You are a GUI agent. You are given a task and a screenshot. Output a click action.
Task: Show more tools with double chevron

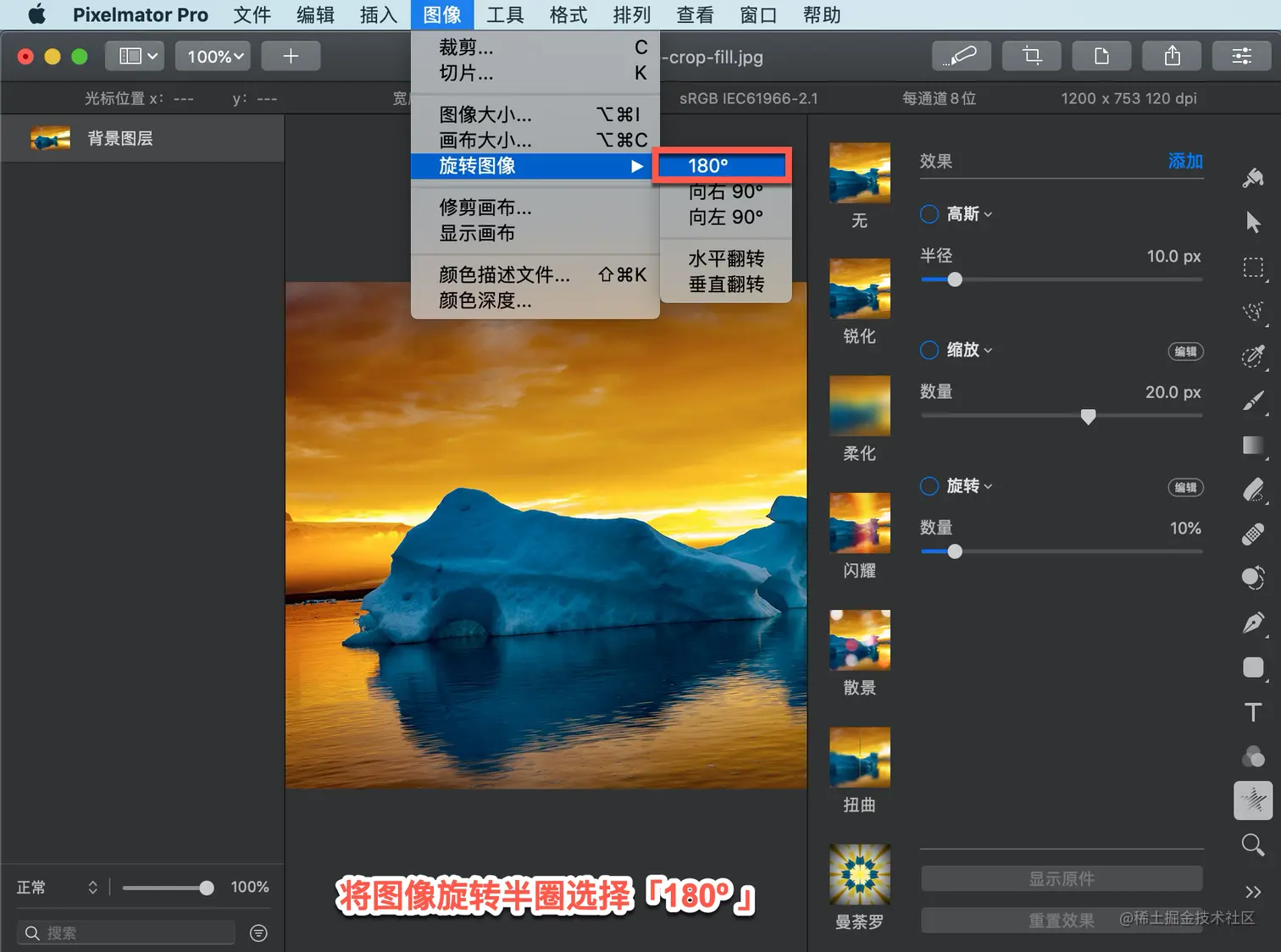coord(1253,891)
